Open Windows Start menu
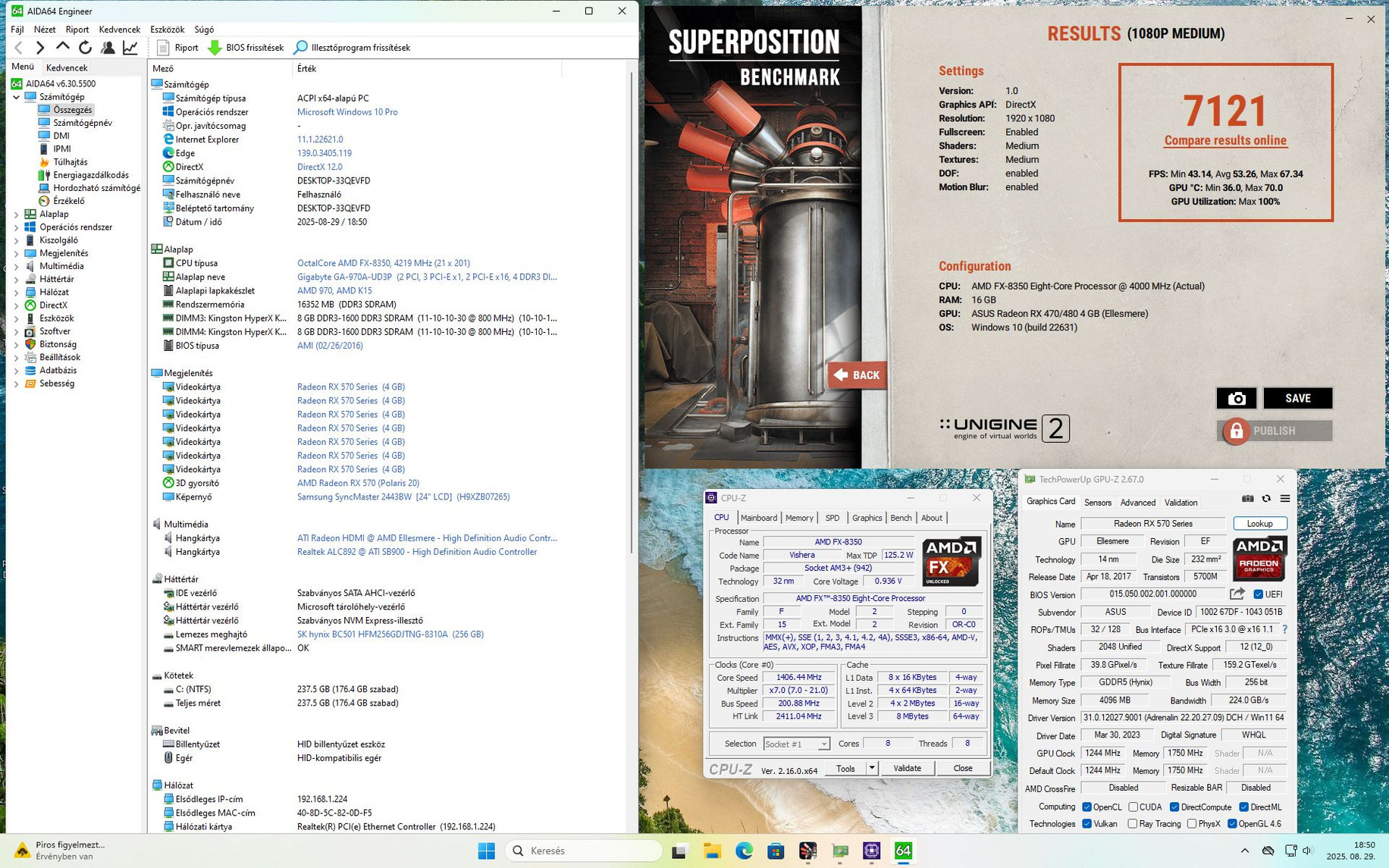This screenshot has height=868, width=1389. pyautogui.click(x=486, y=851)
